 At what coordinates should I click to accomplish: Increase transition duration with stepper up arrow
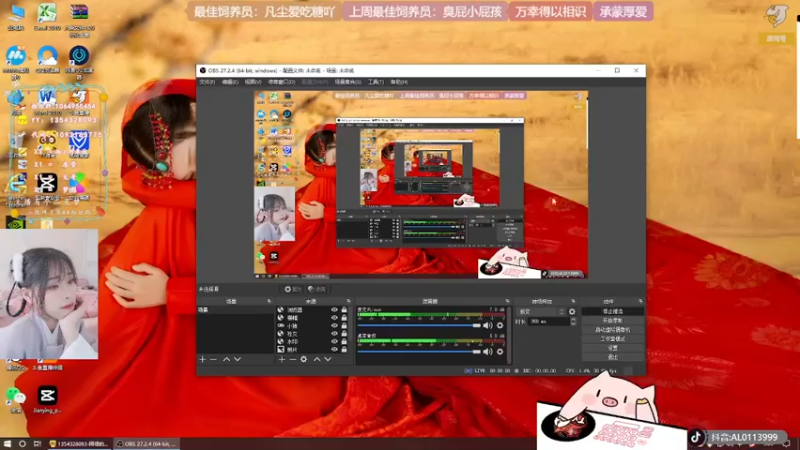(573, 319)
